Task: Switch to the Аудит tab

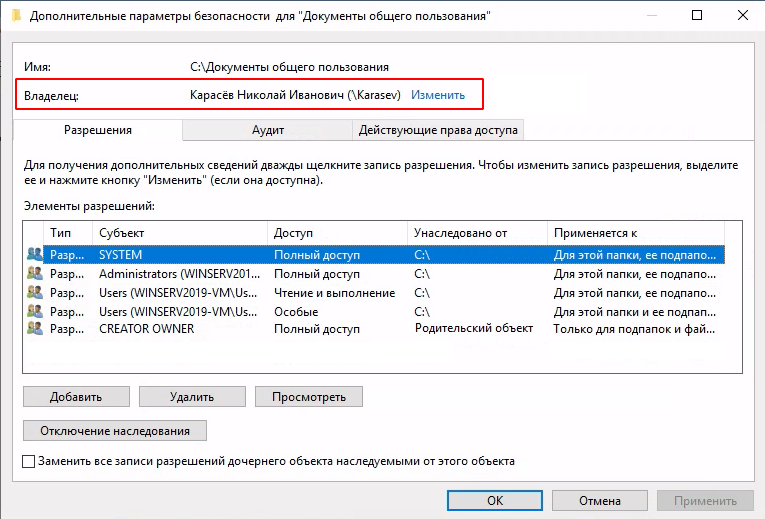Action: tap(268, 130)
